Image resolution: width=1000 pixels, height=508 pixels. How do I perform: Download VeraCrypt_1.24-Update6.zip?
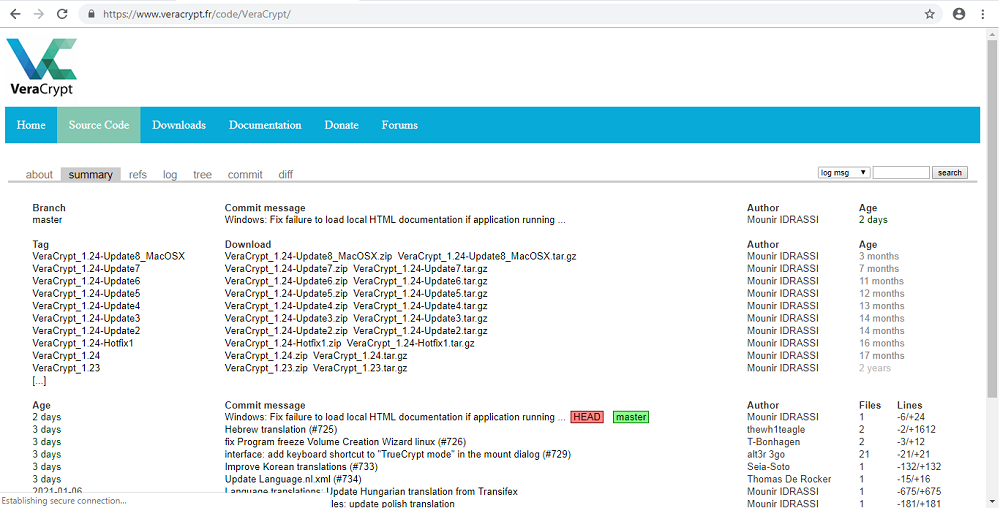286,281
